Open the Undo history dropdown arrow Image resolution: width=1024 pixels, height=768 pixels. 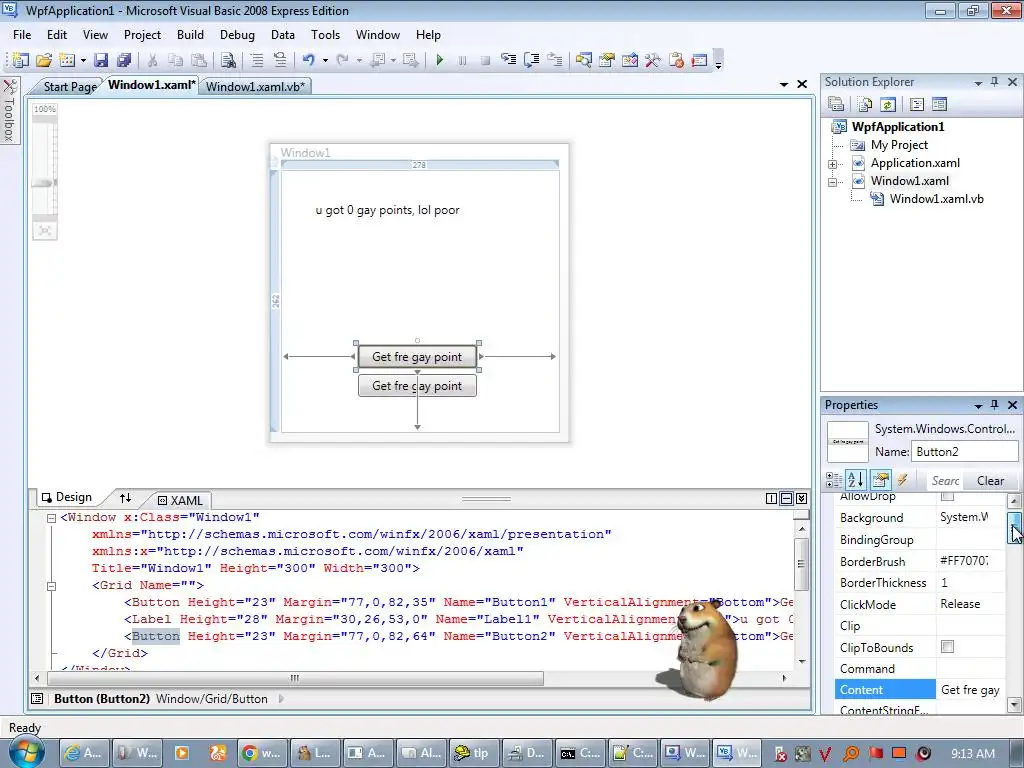tap(325, 61)
